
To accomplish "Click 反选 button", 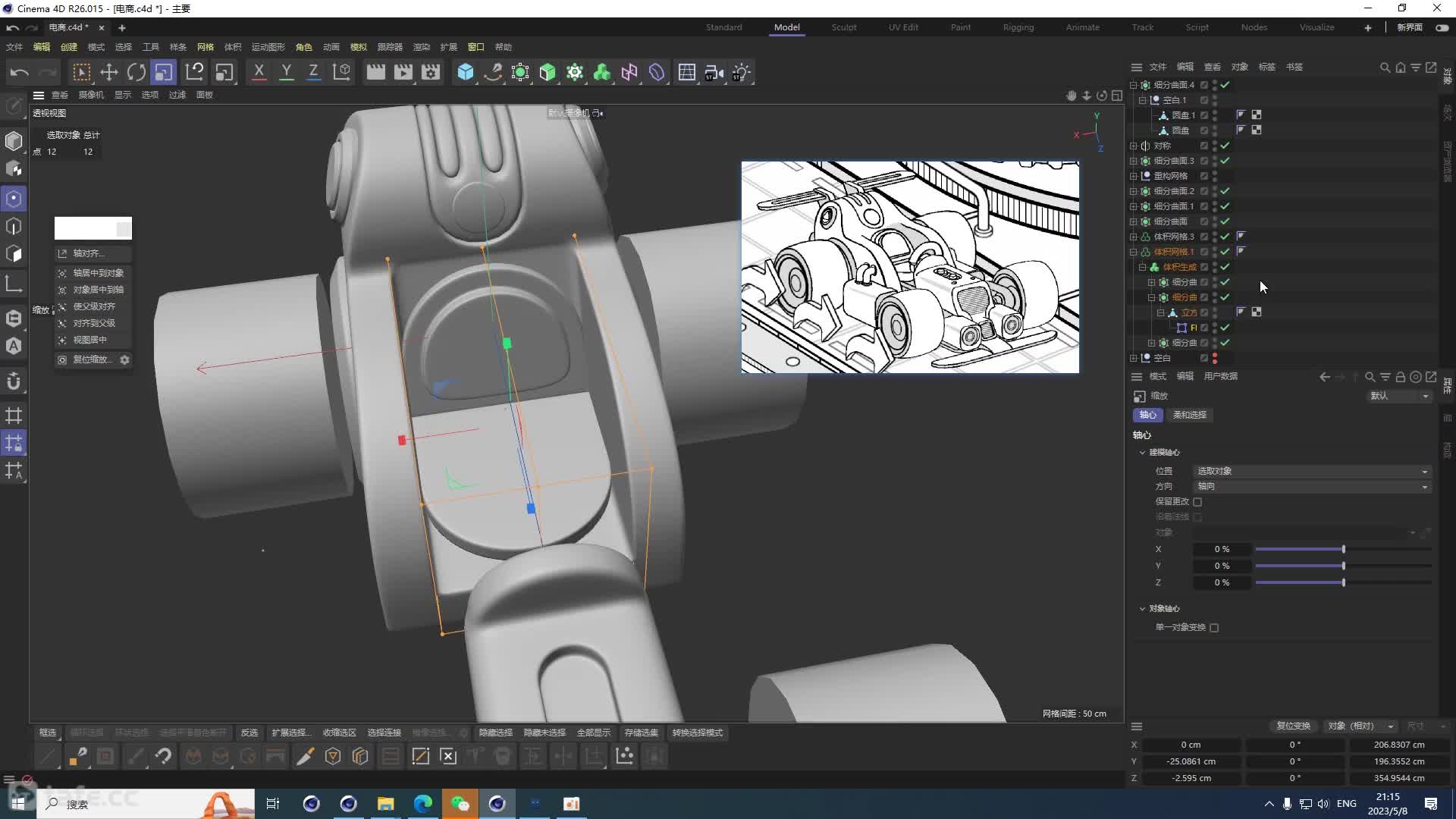I will (x=249, y=733).
